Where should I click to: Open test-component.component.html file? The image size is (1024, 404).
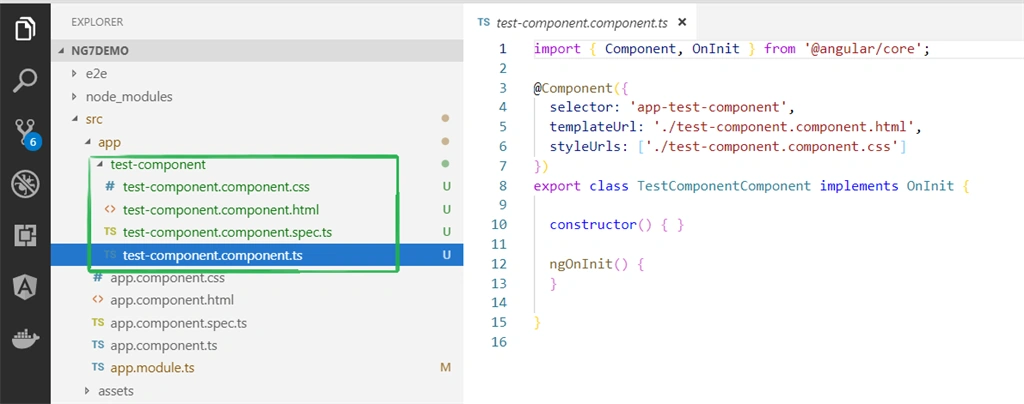pyautogui.click(x=221, y=210)
